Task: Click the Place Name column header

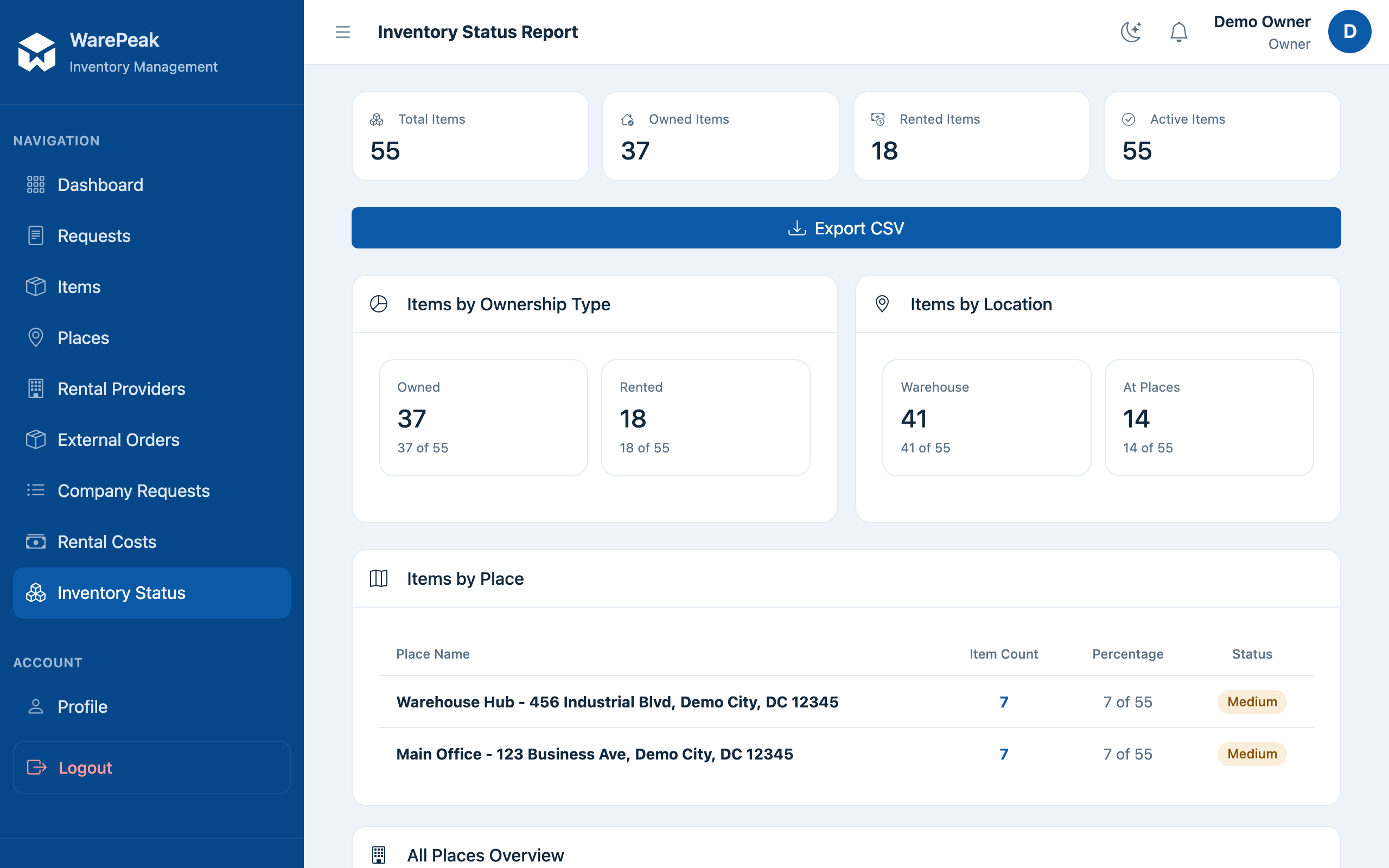Action: [433, 654]
